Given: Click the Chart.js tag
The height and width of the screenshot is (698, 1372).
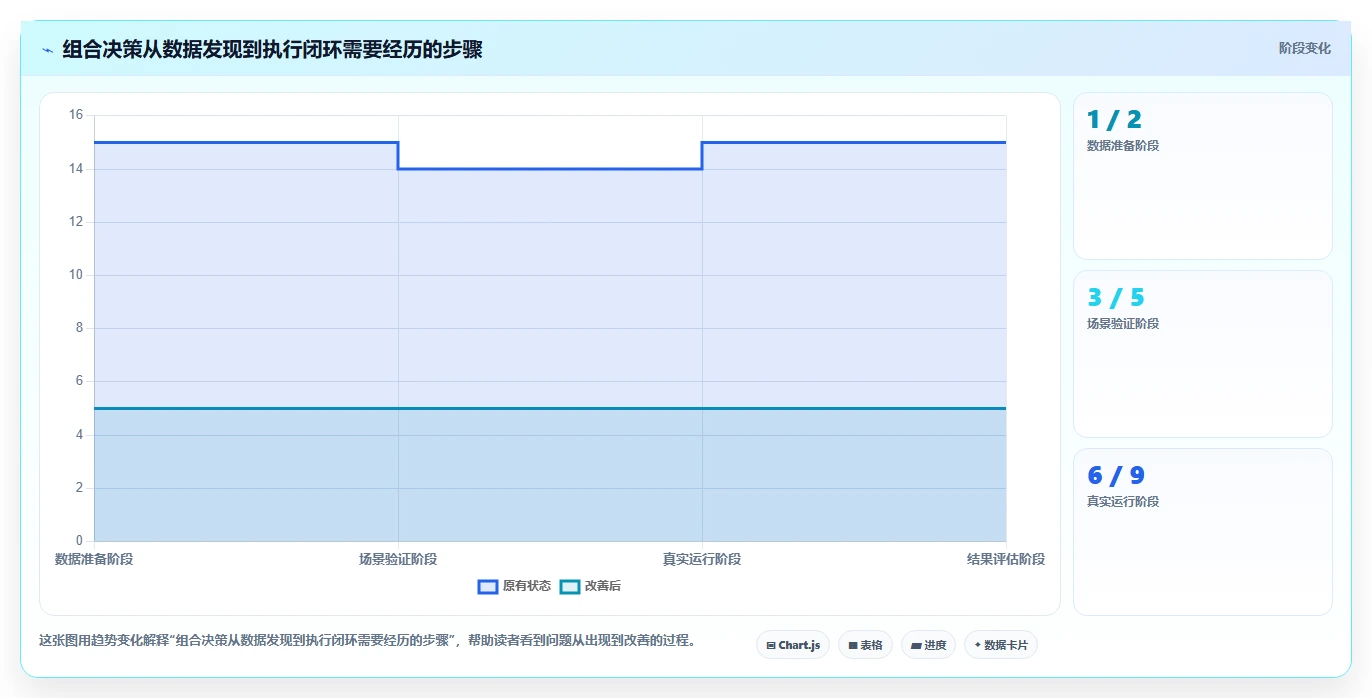Looking at the screenshot, I should [793, 645].
